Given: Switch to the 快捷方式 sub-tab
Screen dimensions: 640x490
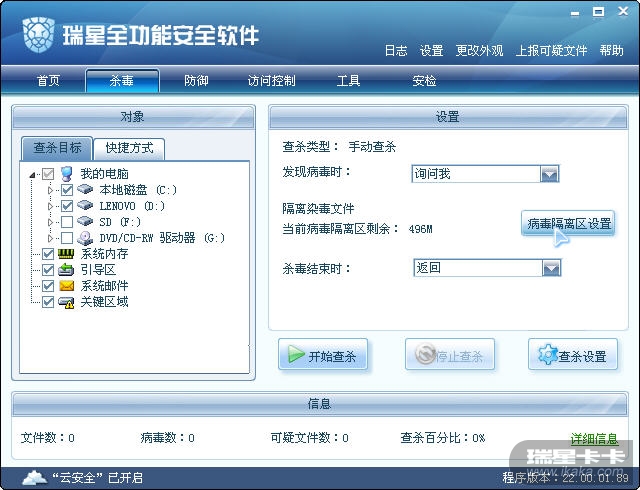Looking at the screenshot, I should coord(129,148).
